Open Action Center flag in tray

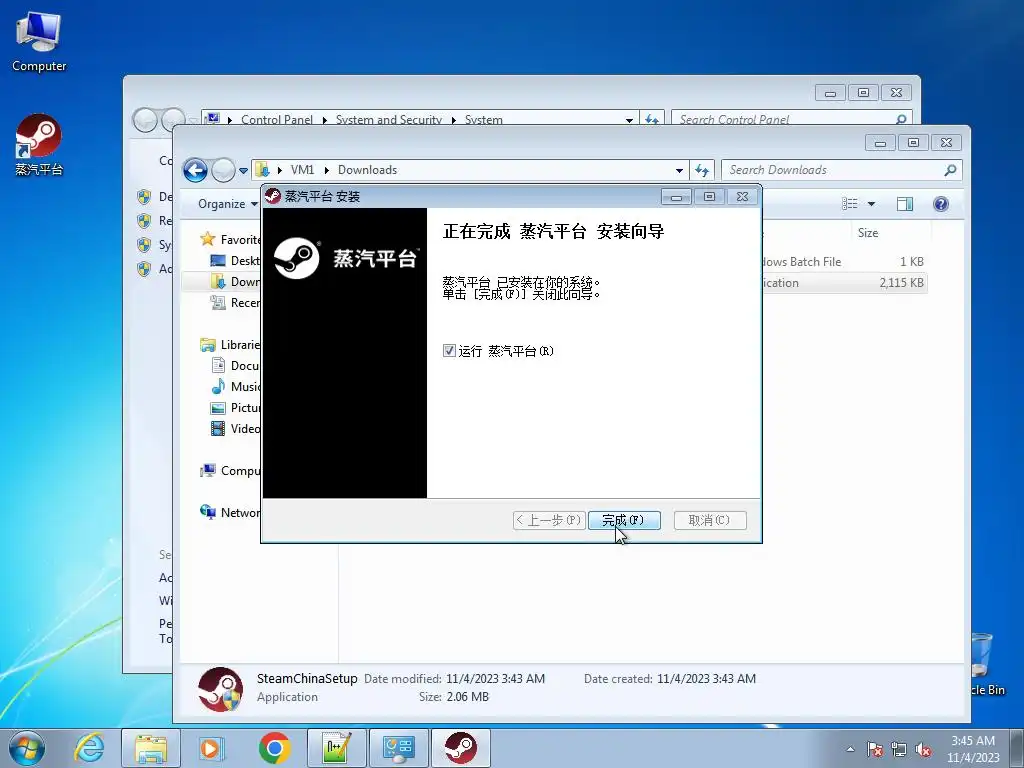tap(875, 749)
